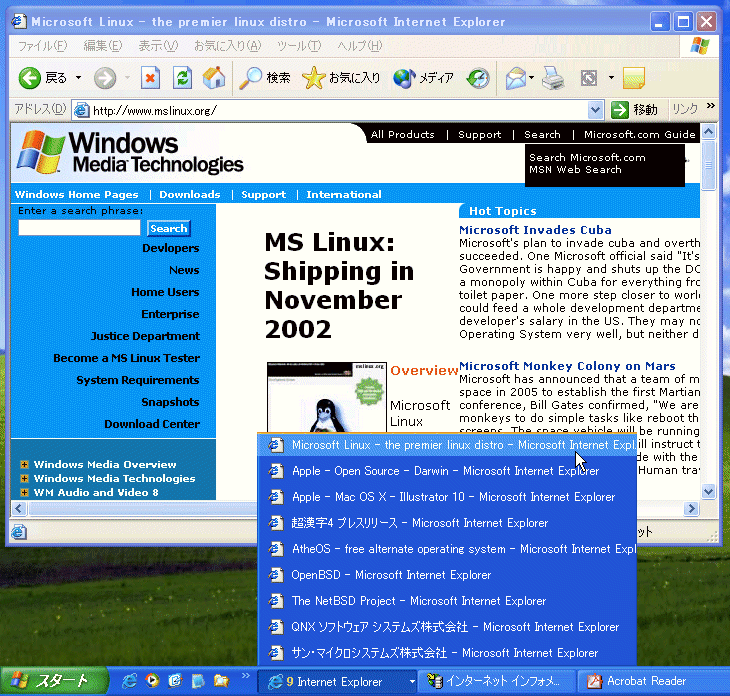Switch to サン・マイクロシステムズ window
Viewport: 730px width, 696px height.
pyautogui.click(x=447, y=653)
